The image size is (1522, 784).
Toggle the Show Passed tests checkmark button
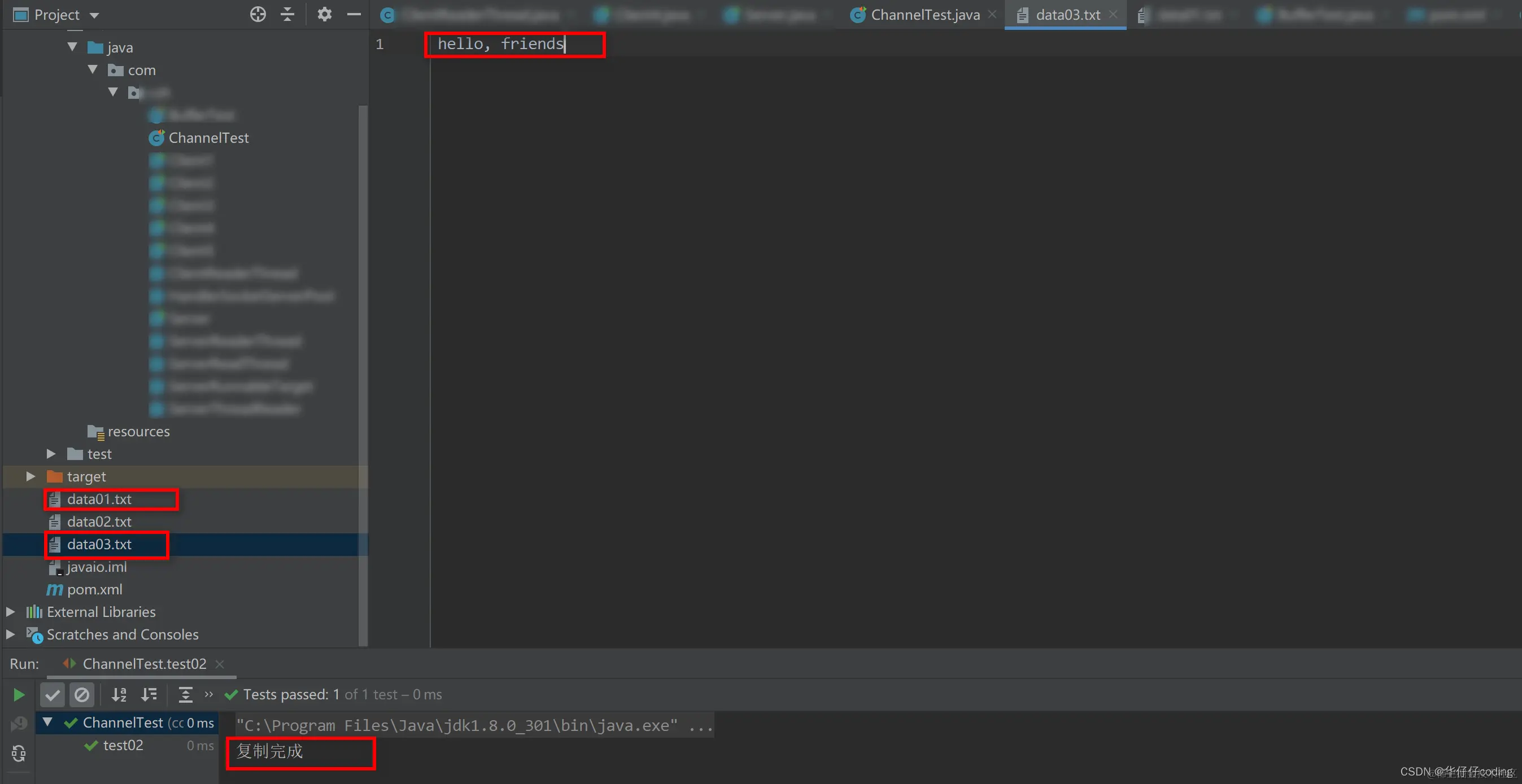coord(52,695)
